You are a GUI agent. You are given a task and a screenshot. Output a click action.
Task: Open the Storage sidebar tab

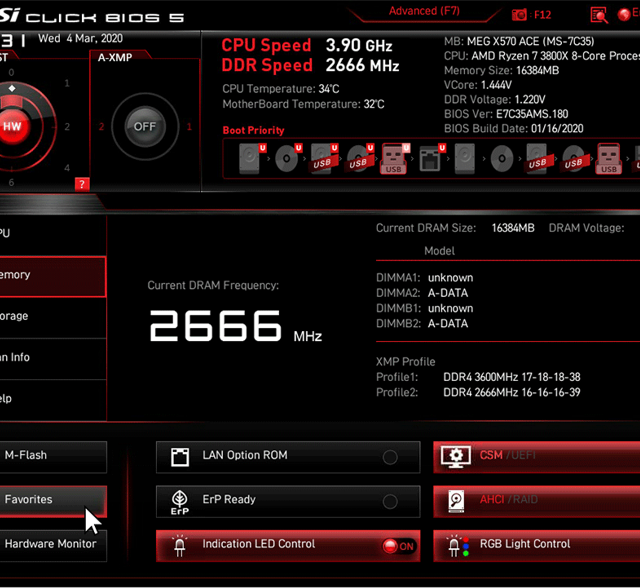[x=53, y=317]
